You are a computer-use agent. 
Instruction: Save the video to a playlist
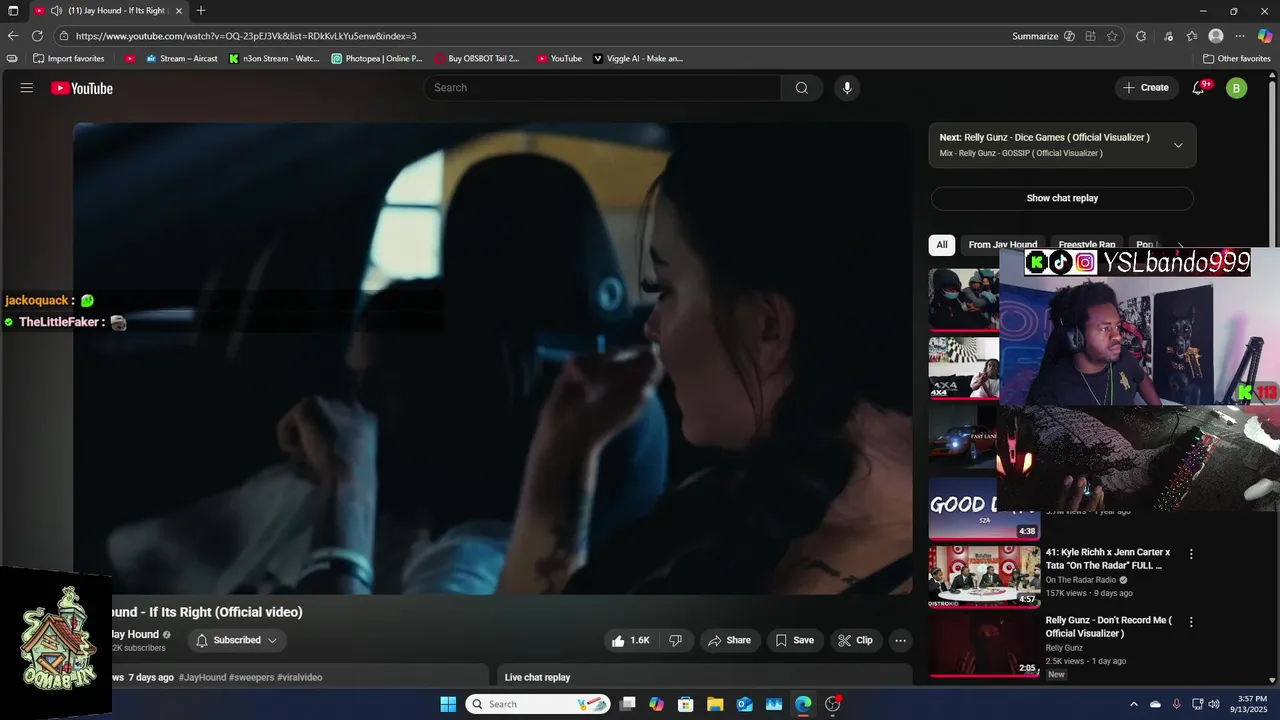point(795,640)
